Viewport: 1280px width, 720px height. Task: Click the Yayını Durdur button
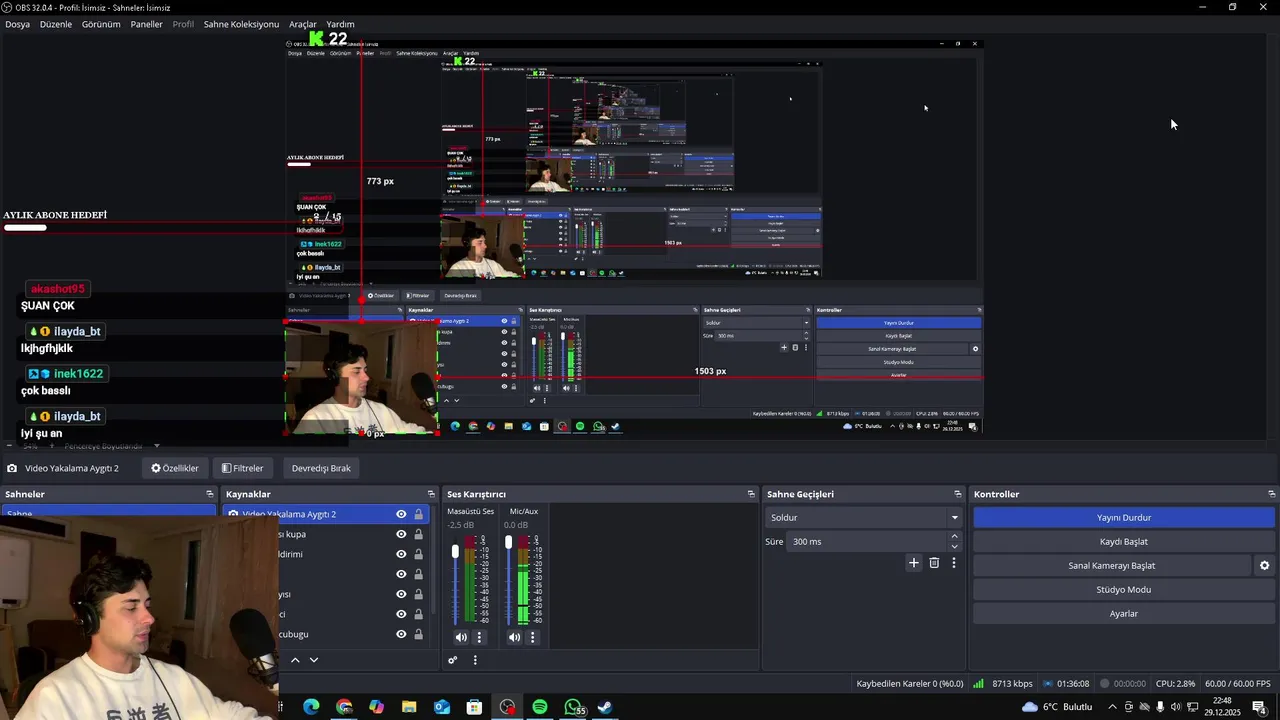[1124, 517]
